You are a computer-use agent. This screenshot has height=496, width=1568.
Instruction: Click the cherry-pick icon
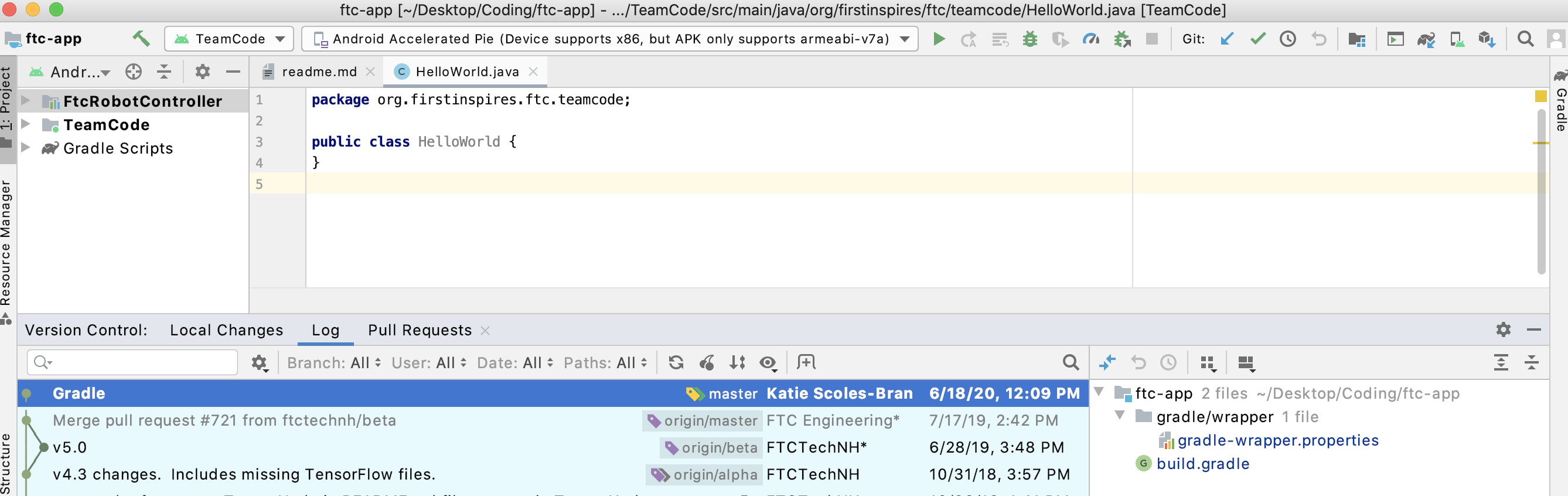pos(707,362)
